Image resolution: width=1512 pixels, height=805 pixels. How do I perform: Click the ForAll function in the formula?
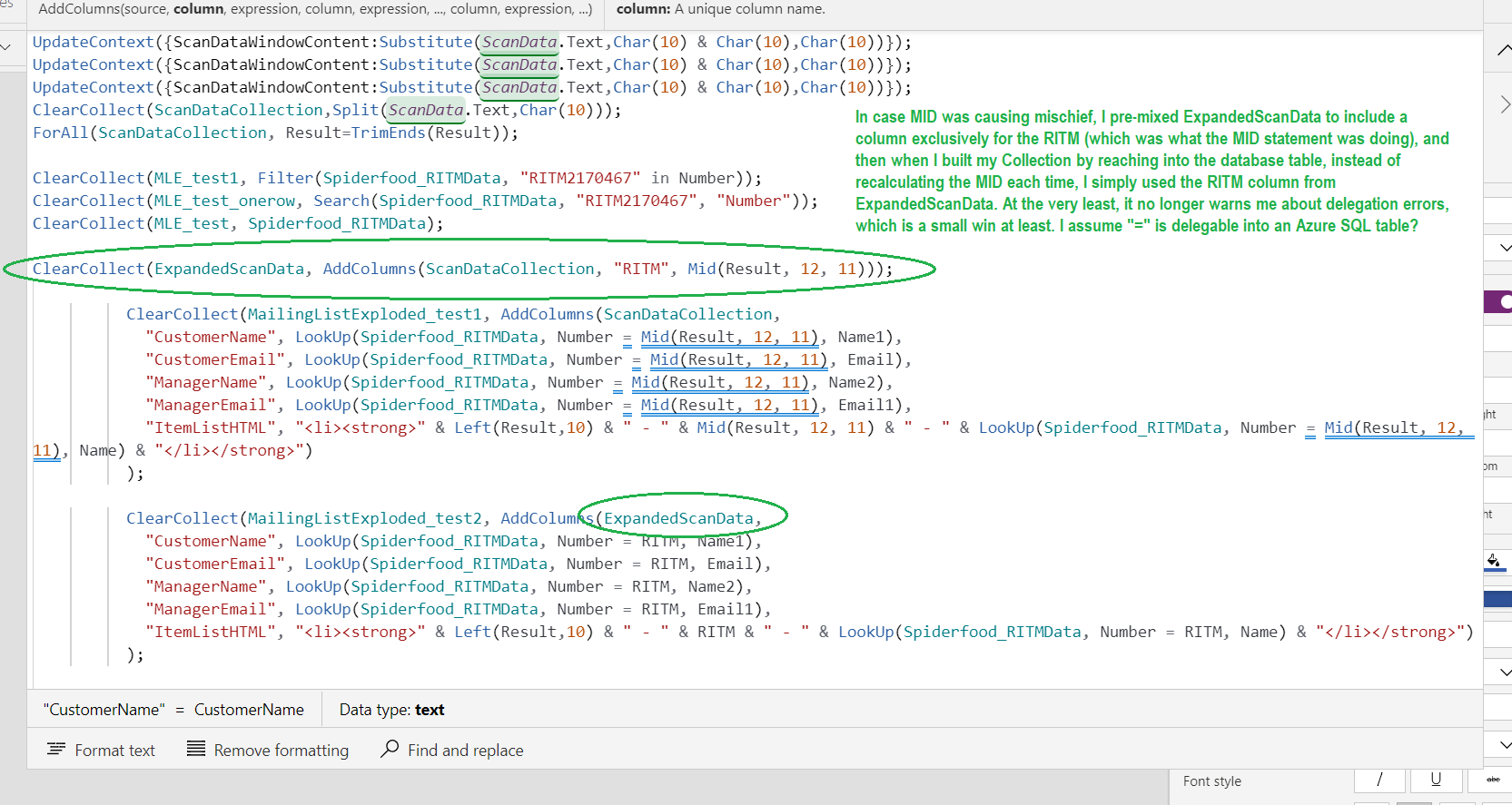click(61, 133)
